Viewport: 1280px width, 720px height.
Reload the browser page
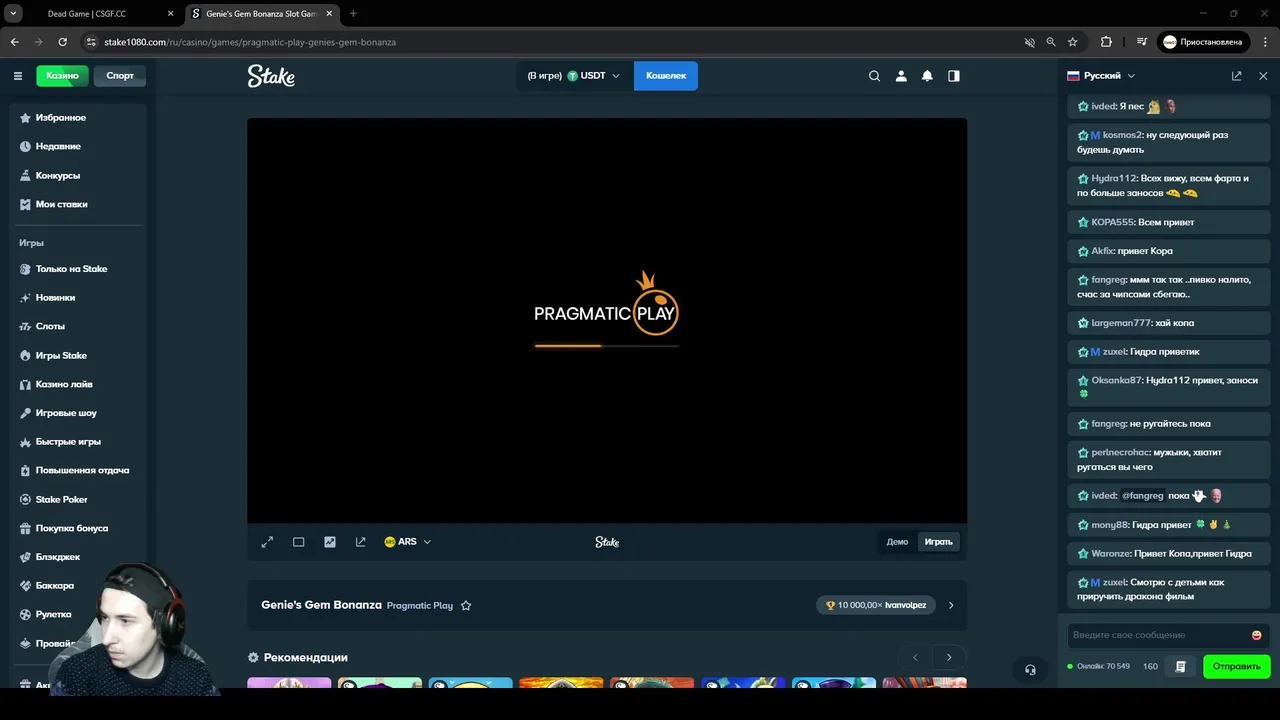pos(62,42)
